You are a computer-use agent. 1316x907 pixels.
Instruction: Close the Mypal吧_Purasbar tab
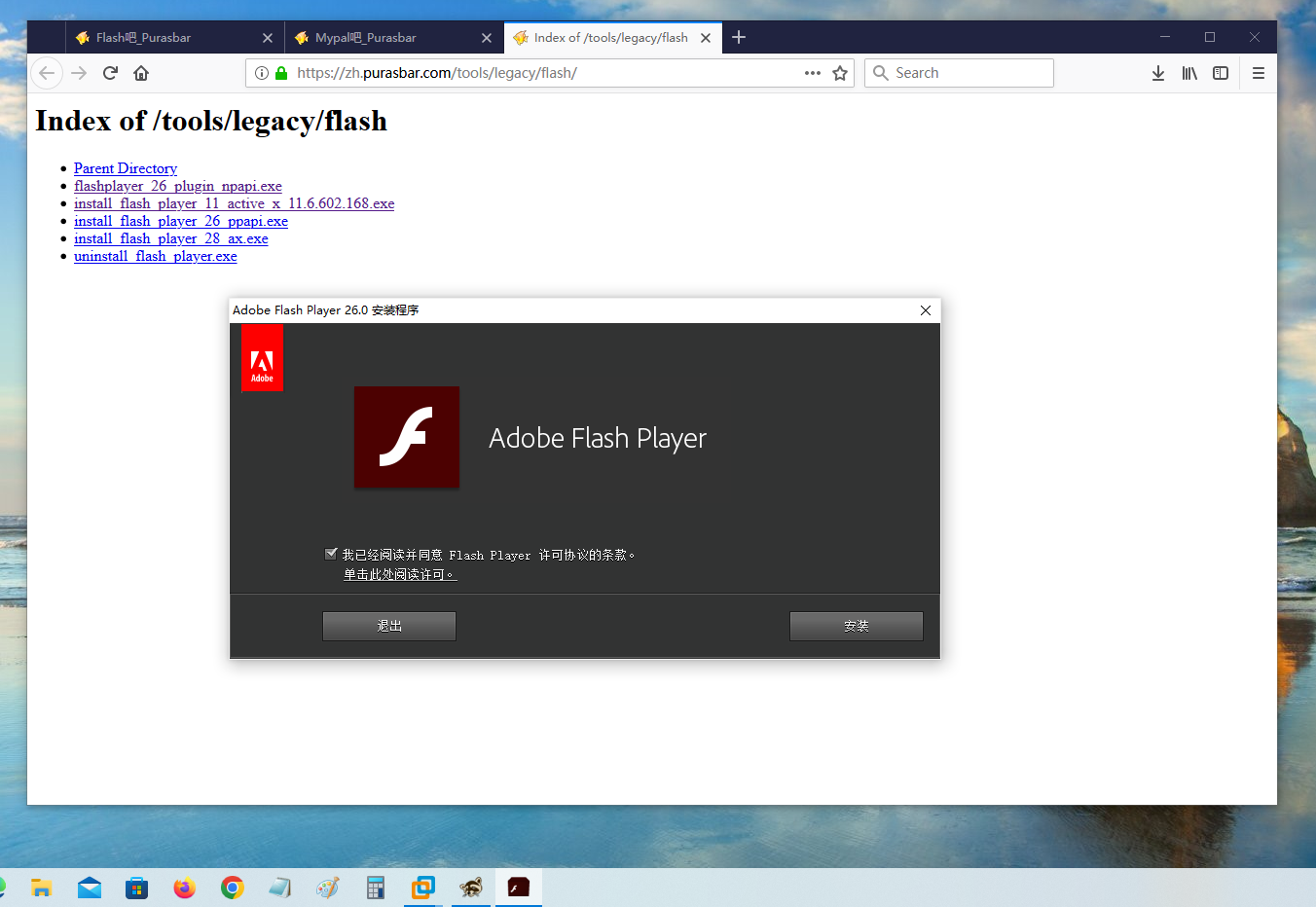[x=487, y=38]
